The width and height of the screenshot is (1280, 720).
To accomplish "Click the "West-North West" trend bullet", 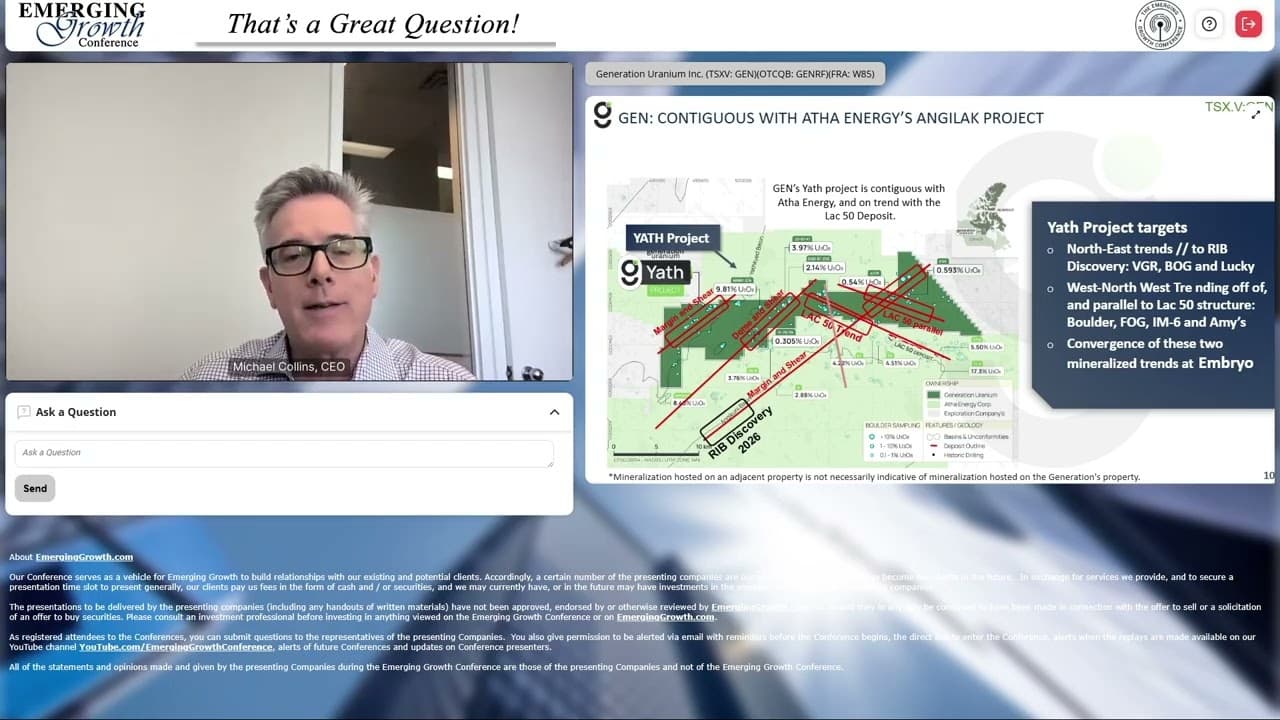I will point(1167,305).
